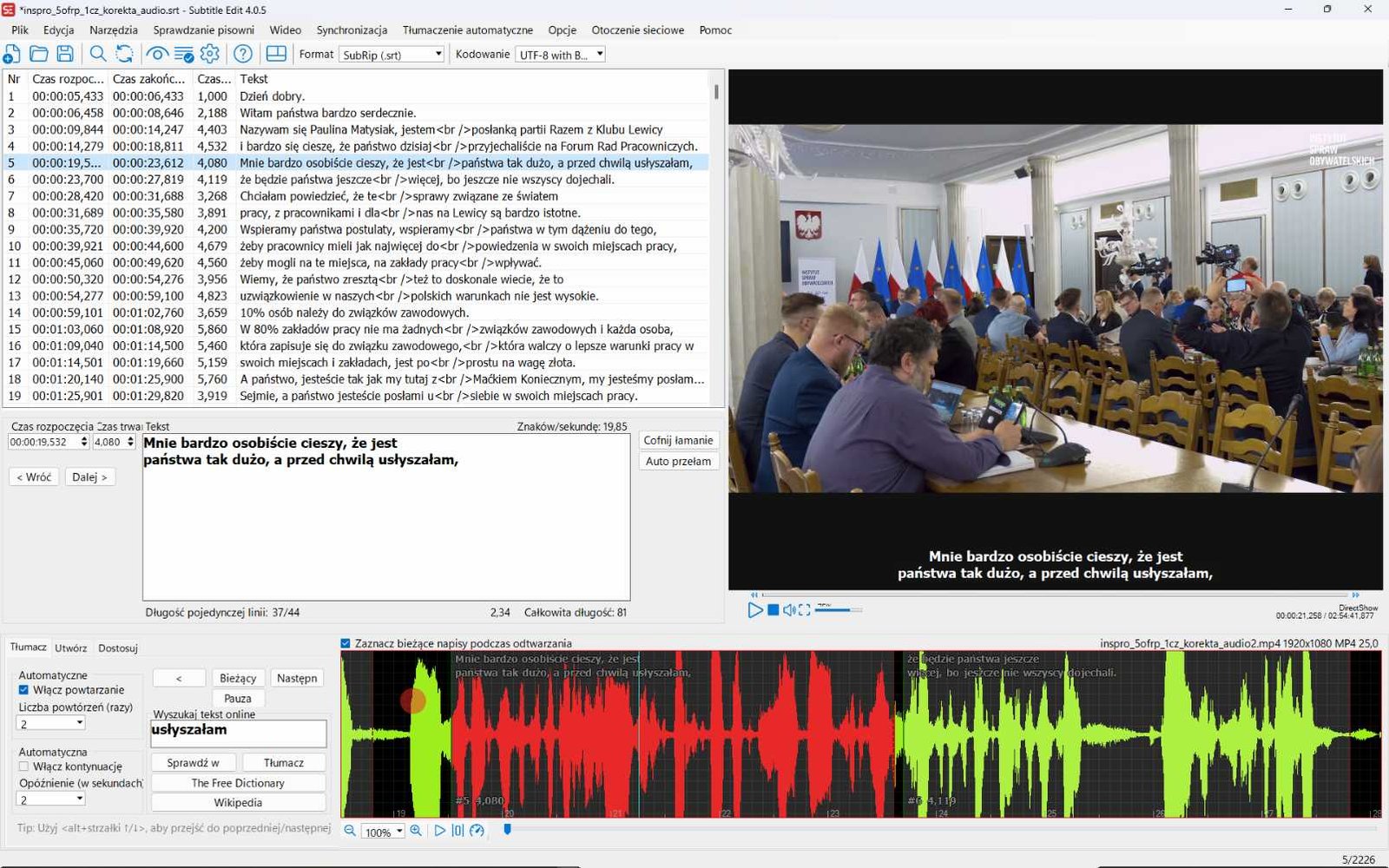Screen dimensions: 1389x868
Task: Open the Kodowanie UTF-8 dropdown
Action: click(561, 55)
